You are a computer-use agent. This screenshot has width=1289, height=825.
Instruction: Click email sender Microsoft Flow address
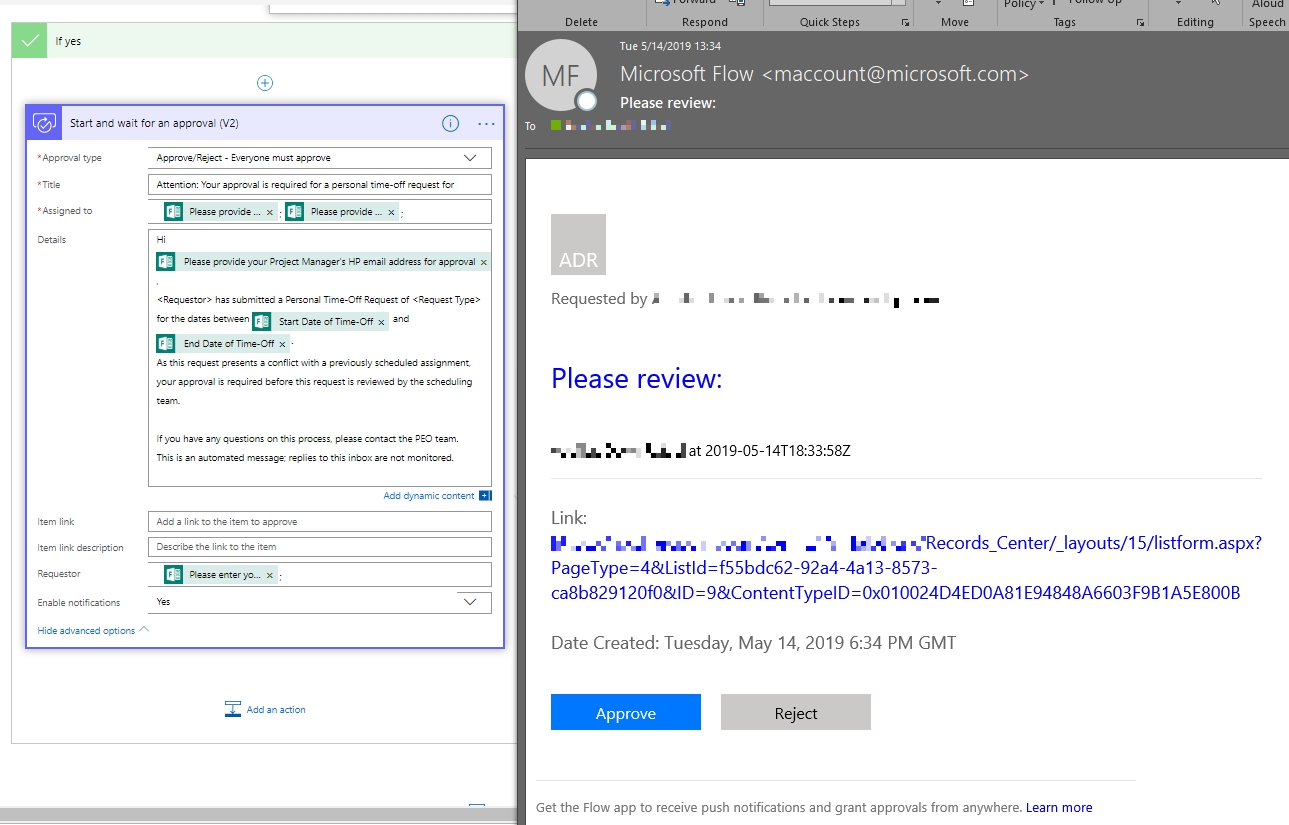point(824,74)
